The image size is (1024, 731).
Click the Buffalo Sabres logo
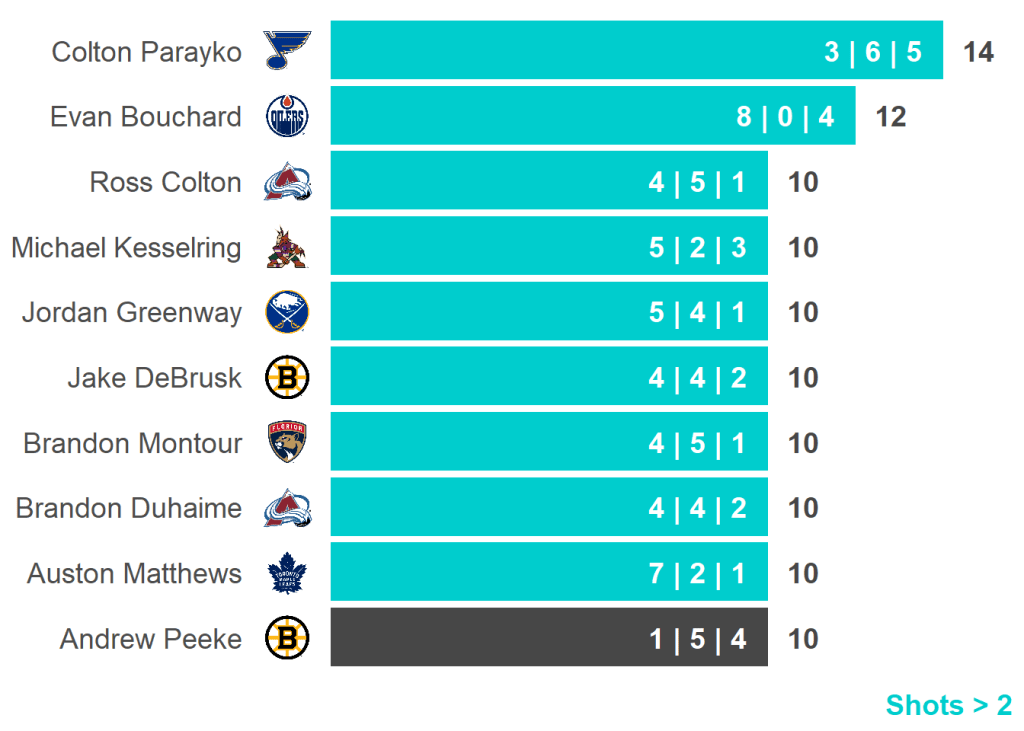point(287,312)
